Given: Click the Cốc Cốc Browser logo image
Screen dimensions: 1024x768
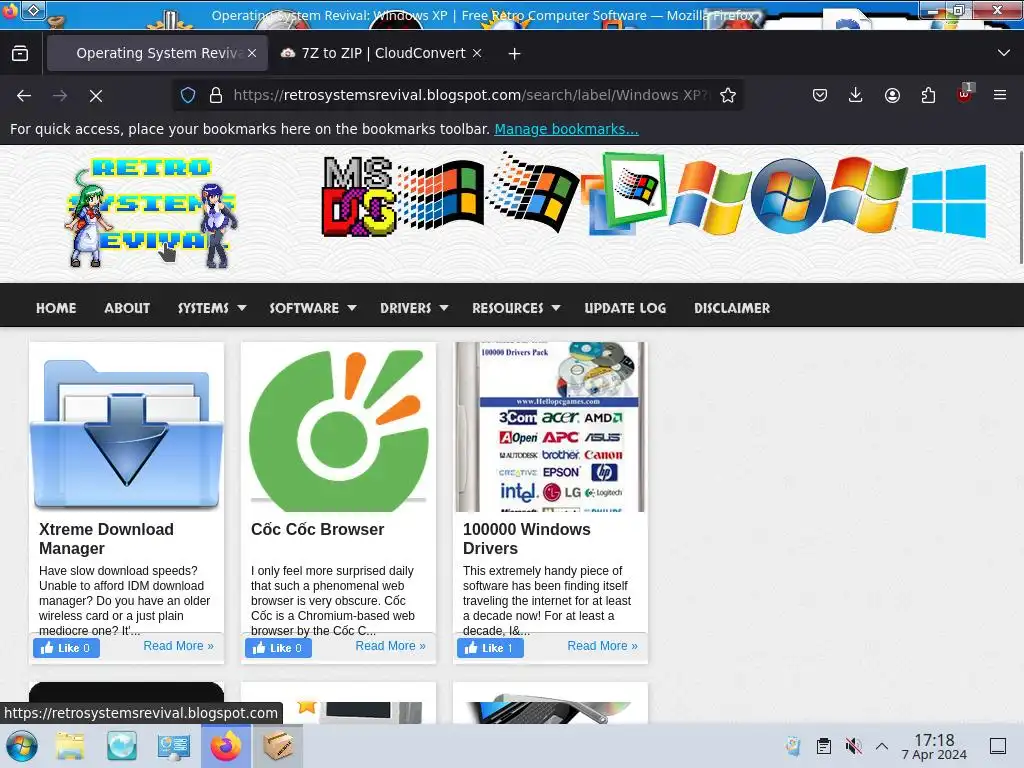Looking at the screenshot, I should (338, 427).
